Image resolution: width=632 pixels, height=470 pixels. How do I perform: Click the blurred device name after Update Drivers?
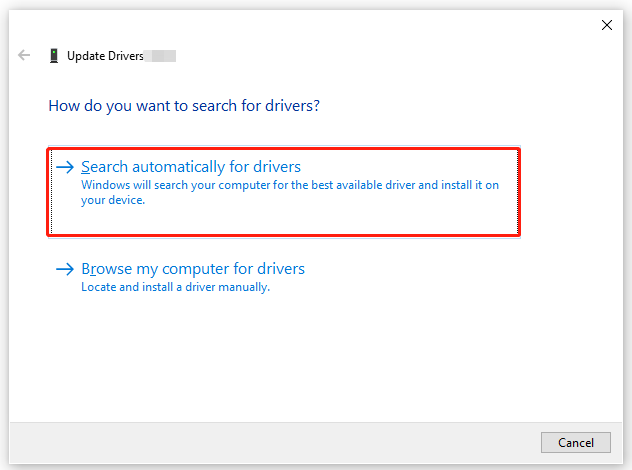coord(160,56)
